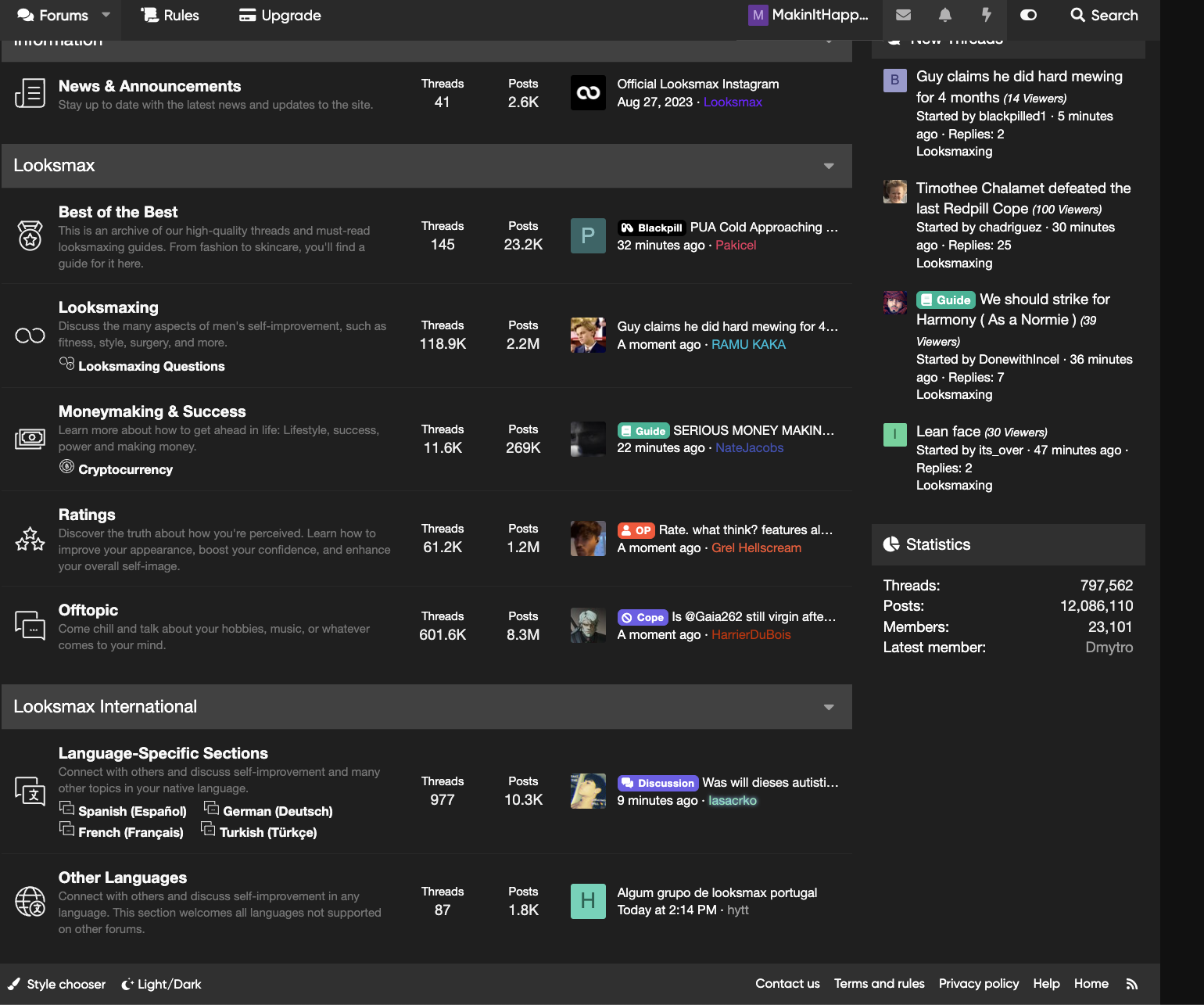Open the Moneymaking & Success forum
Viewport: 1204px width, 1005px height.
[x=152, y=411]
